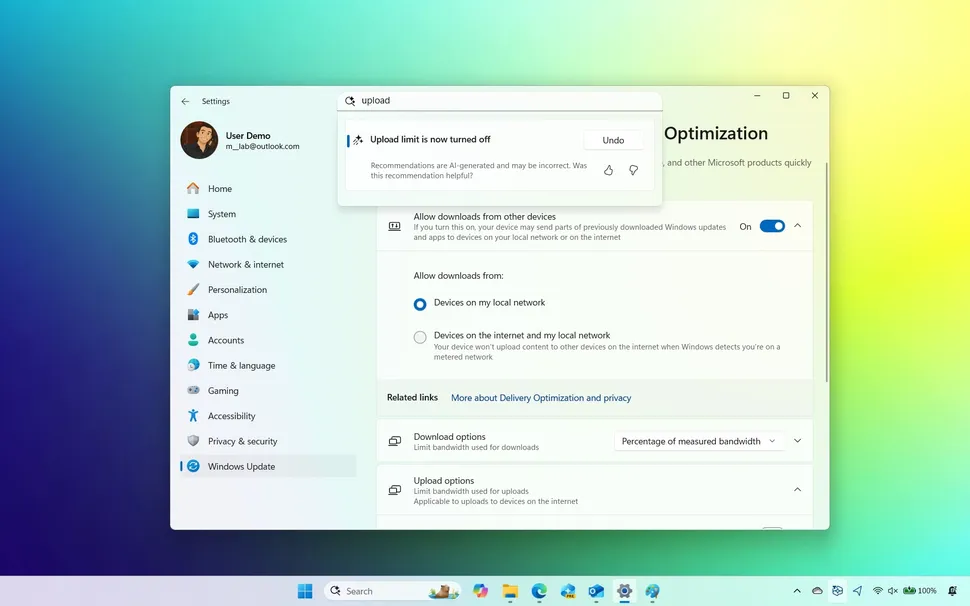Choose Devices on the internet and my local network

(x=420, y=337)
